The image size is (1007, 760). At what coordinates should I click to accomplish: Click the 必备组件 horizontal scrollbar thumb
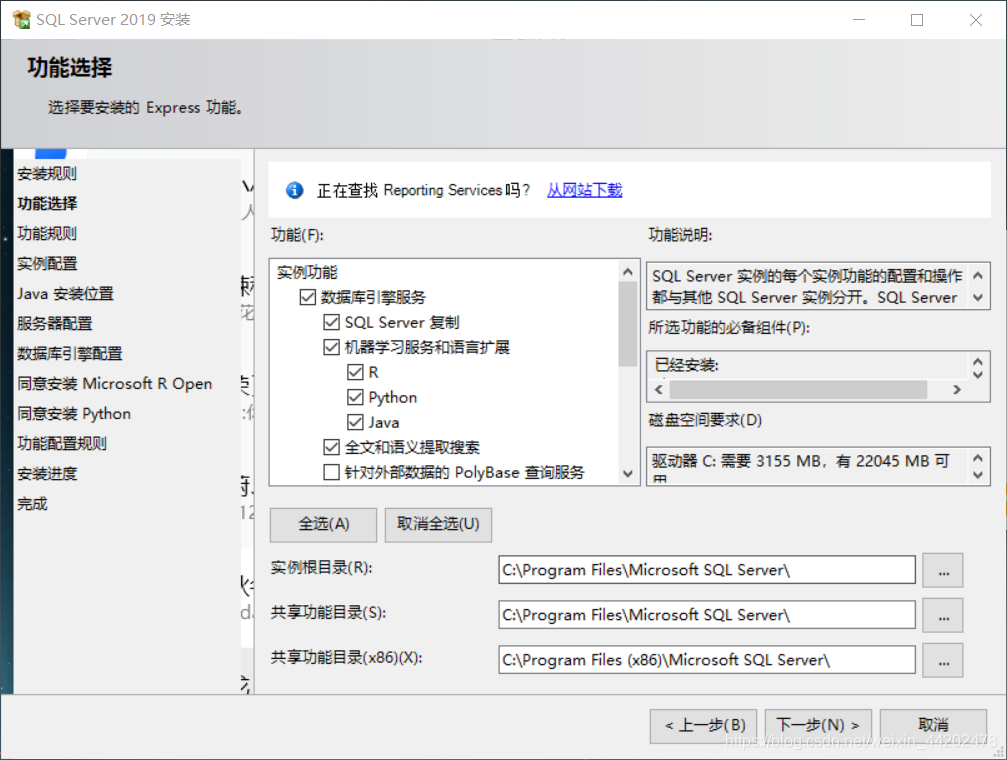798,389
